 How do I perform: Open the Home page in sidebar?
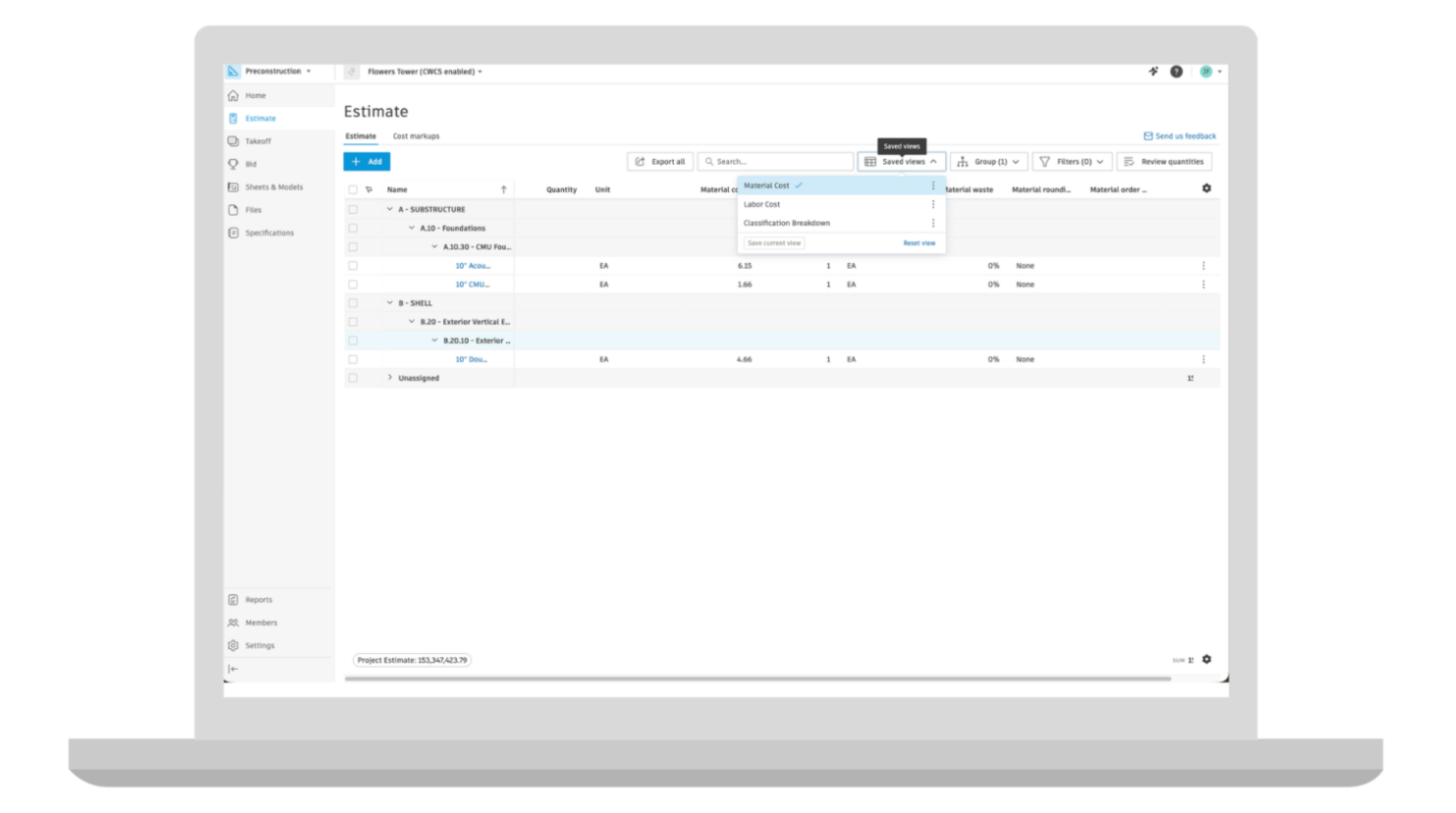(x=255, y=95)
